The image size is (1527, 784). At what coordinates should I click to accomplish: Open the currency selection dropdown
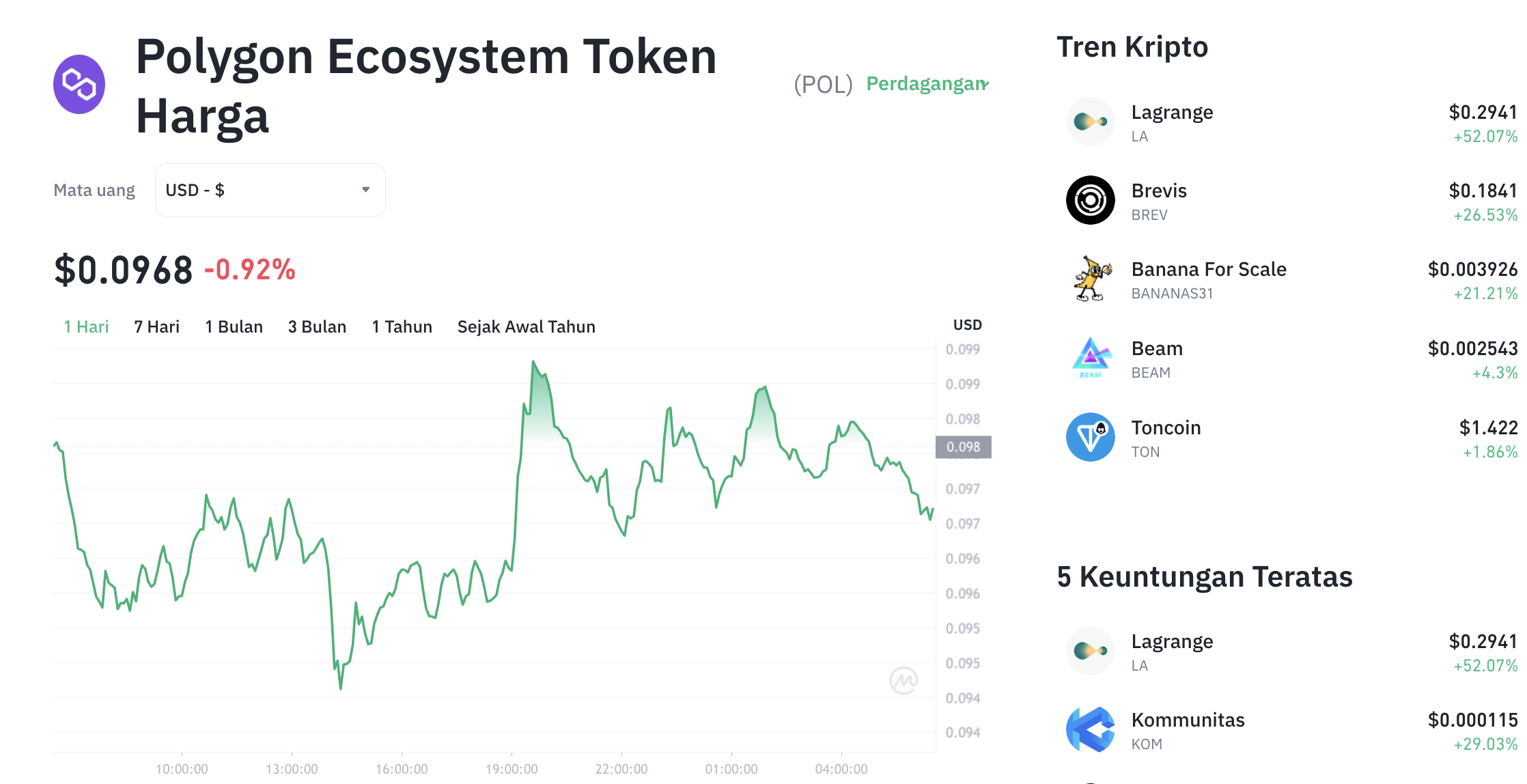pyautogui.click(x=270, y=190)
